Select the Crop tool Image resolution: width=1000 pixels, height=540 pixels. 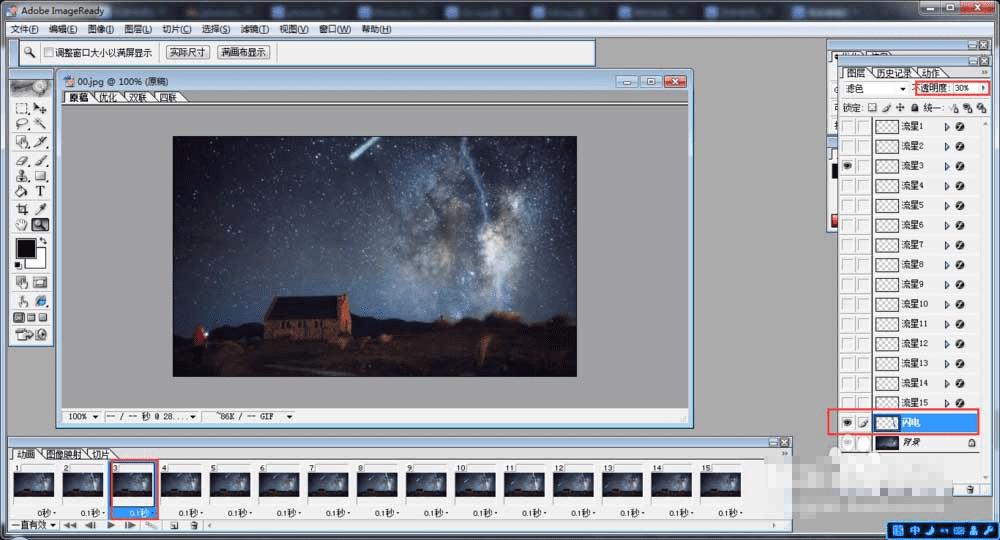[22, 209]
